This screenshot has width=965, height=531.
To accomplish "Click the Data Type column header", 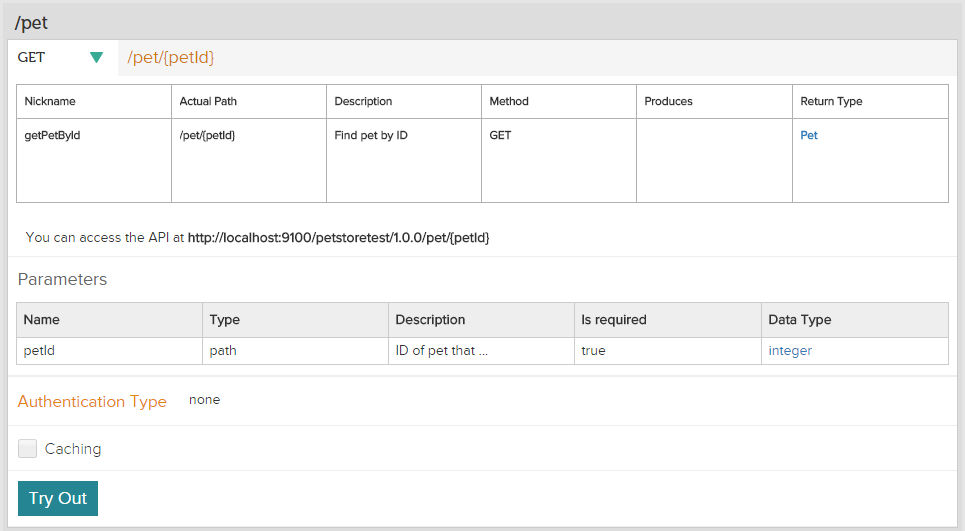I will (855, 320).
